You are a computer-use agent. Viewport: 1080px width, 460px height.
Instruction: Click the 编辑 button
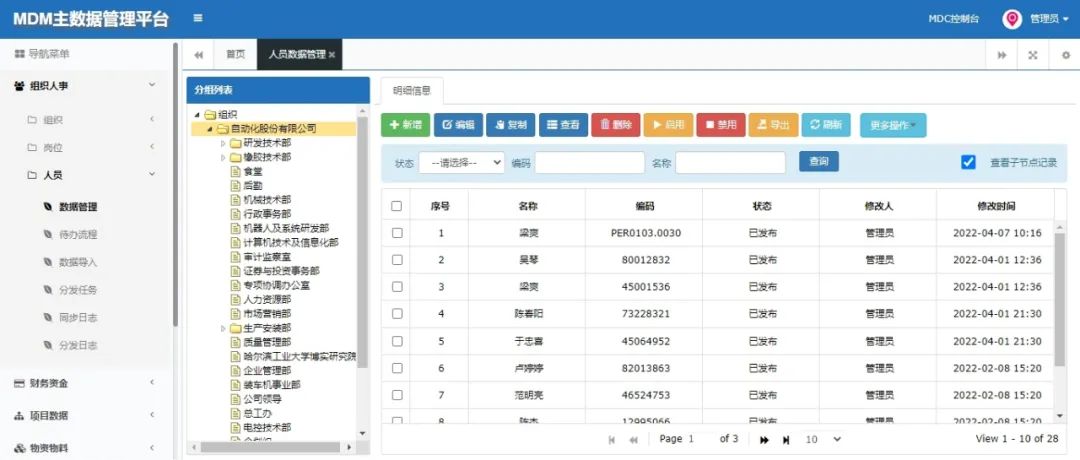458,125
